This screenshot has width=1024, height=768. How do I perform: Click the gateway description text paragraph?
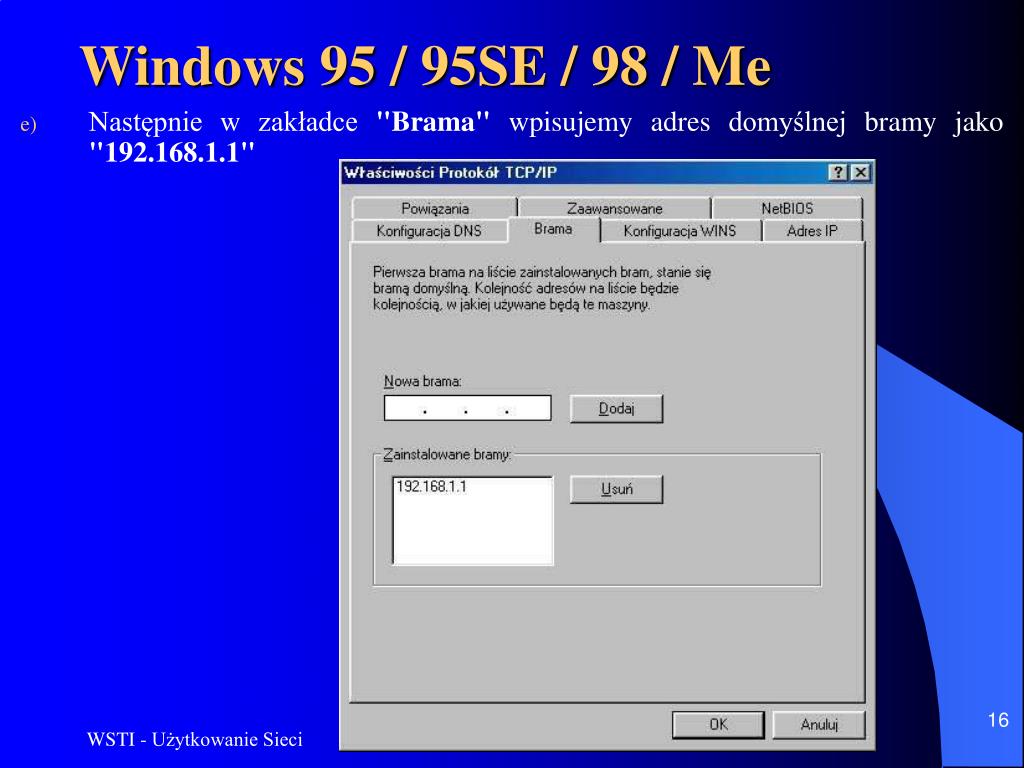coord(542,288)
